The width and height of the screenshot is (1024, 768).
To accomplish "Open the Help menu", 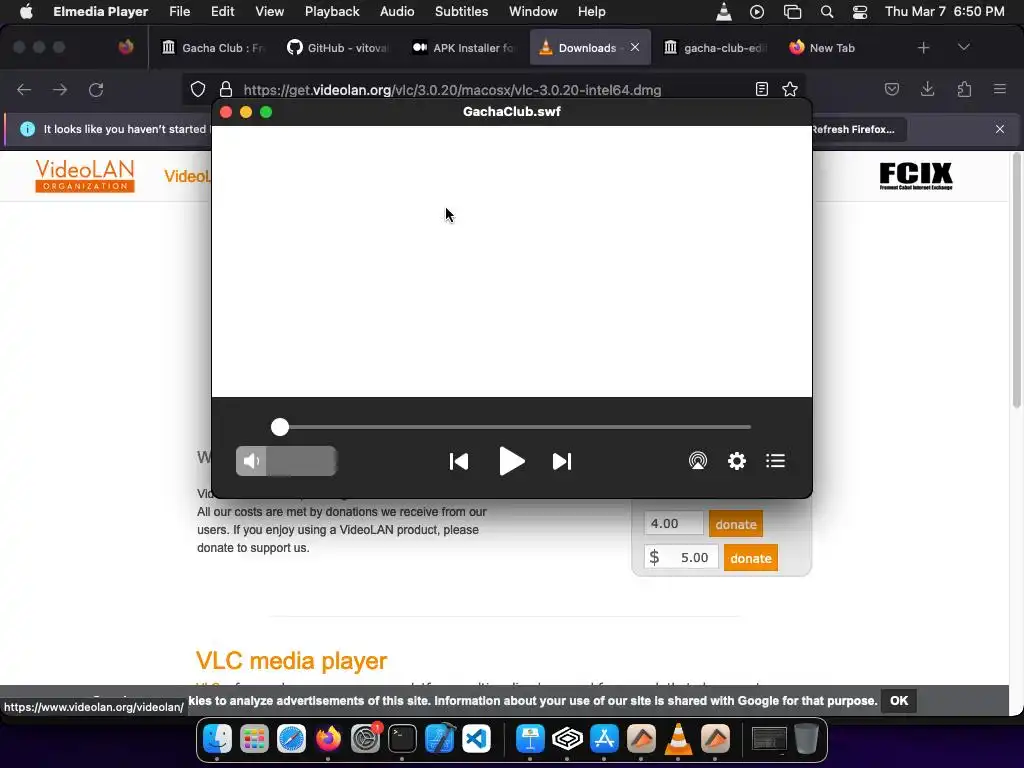I will tap(592, 12).
